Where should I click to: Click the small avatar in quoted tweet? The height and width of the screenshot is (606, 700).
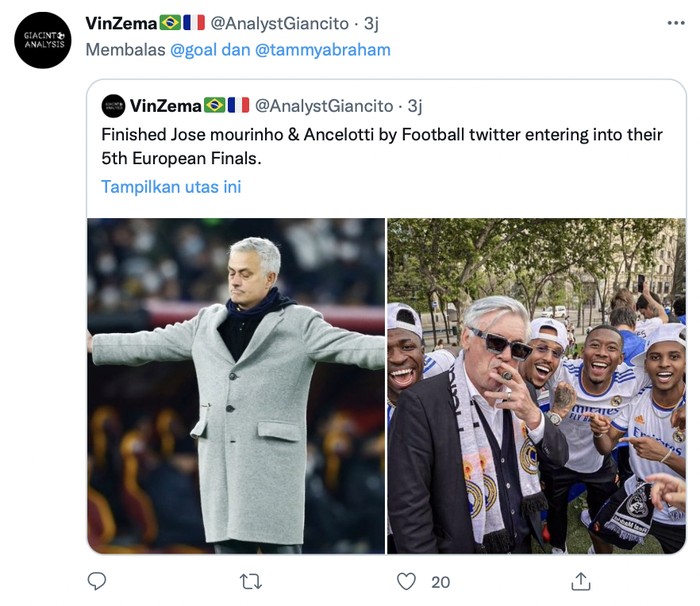pyautogui.click(x=113, y=106)
